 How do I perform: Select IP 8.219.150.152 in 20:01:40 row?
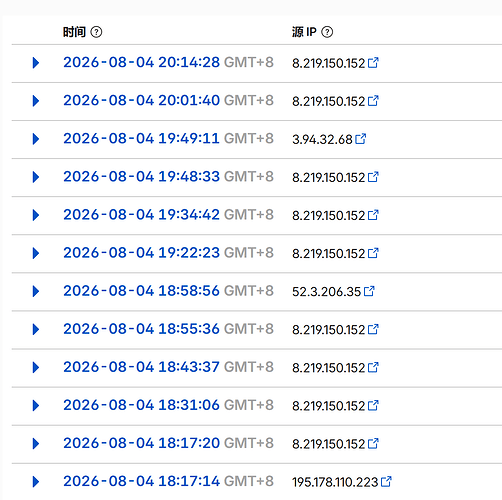pyautogui.click(x=329, y=101)
